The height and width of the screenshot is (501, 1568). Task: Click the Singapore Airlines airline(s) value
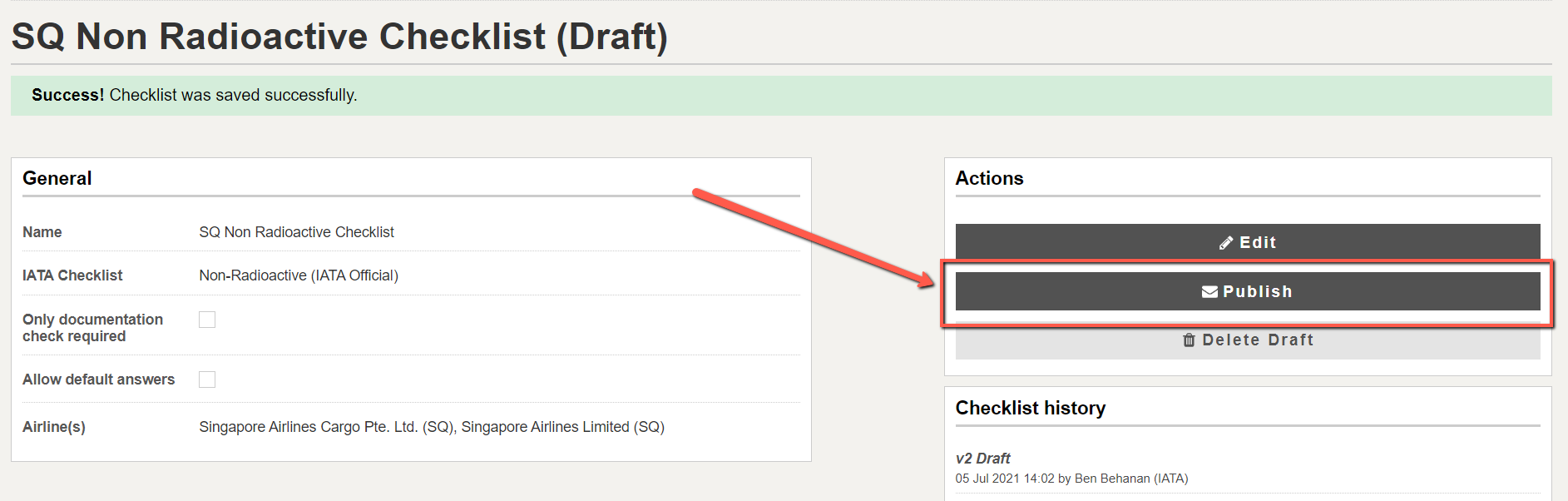432,427
